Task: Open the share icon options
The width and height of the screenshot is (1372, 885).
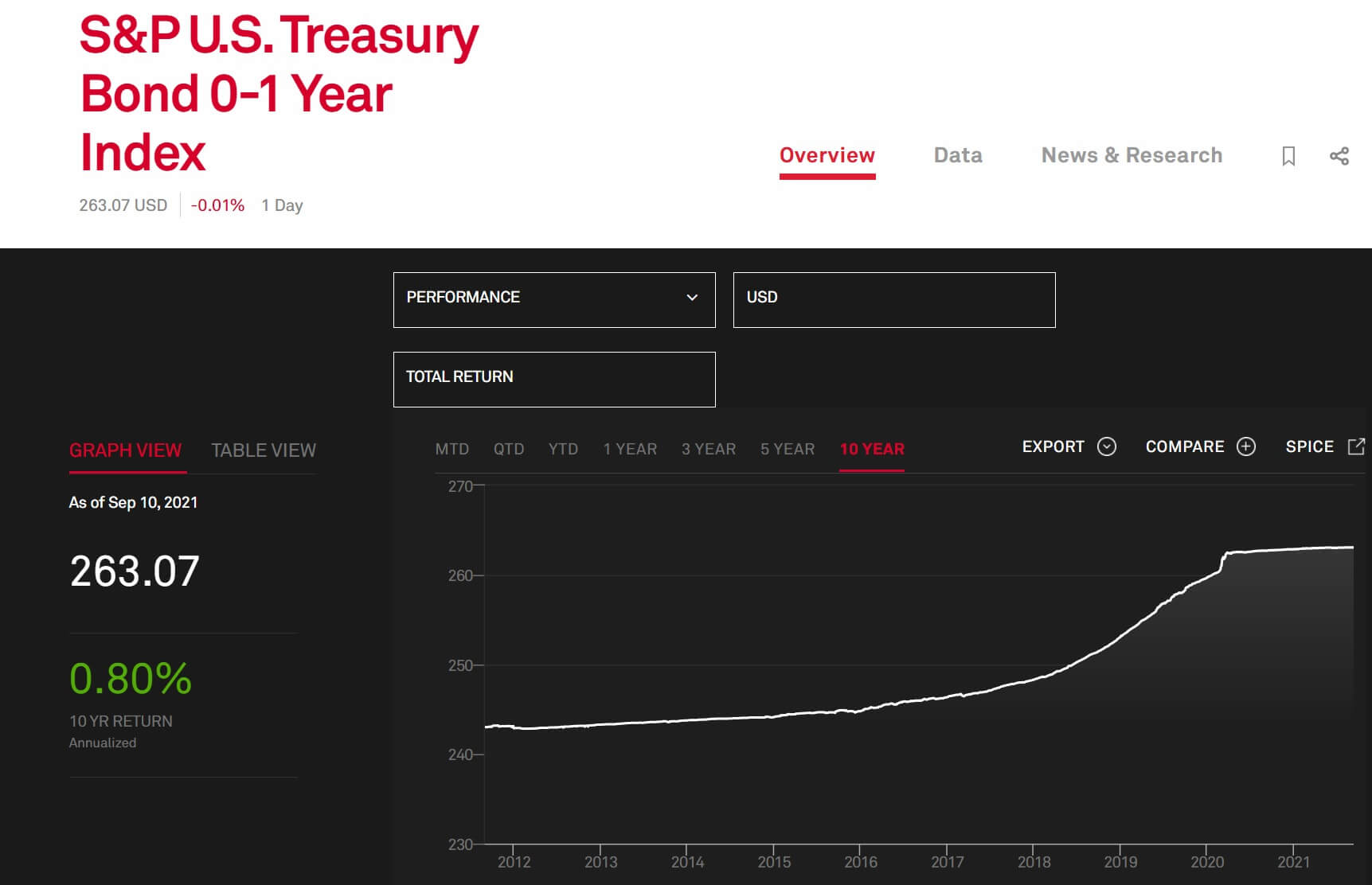Action: coord(1339,156)
